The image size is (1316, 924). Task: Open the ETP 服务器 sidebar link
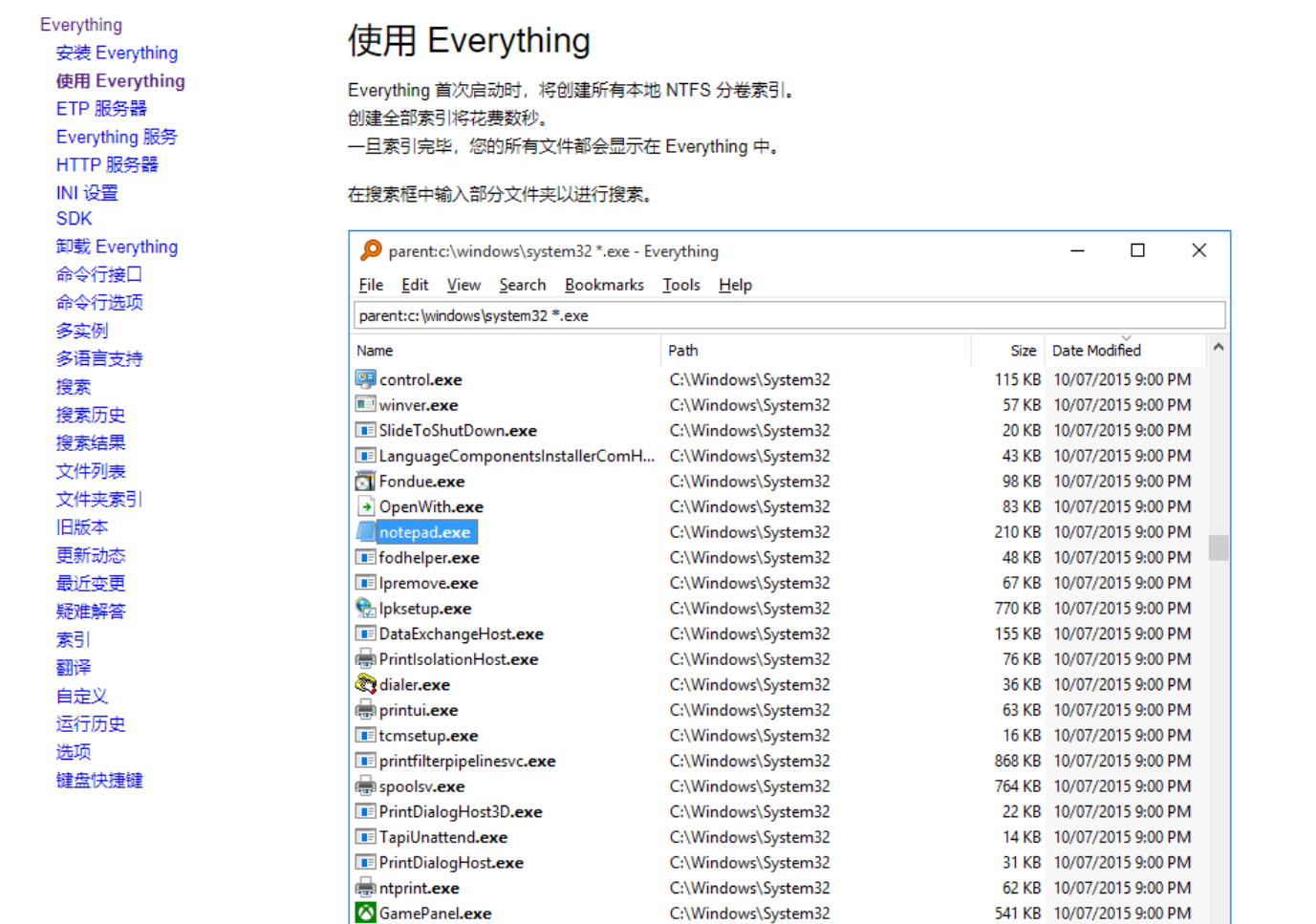(101, 109)
